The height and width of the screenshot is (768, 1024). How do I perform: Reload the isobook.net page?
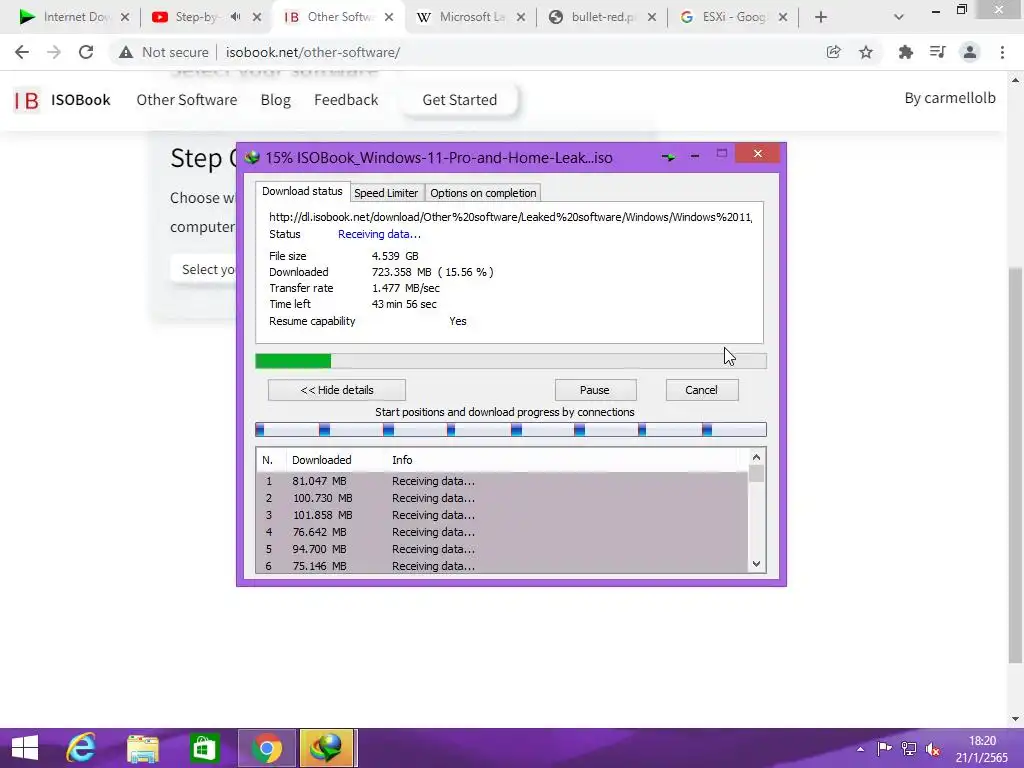point(86,52)
